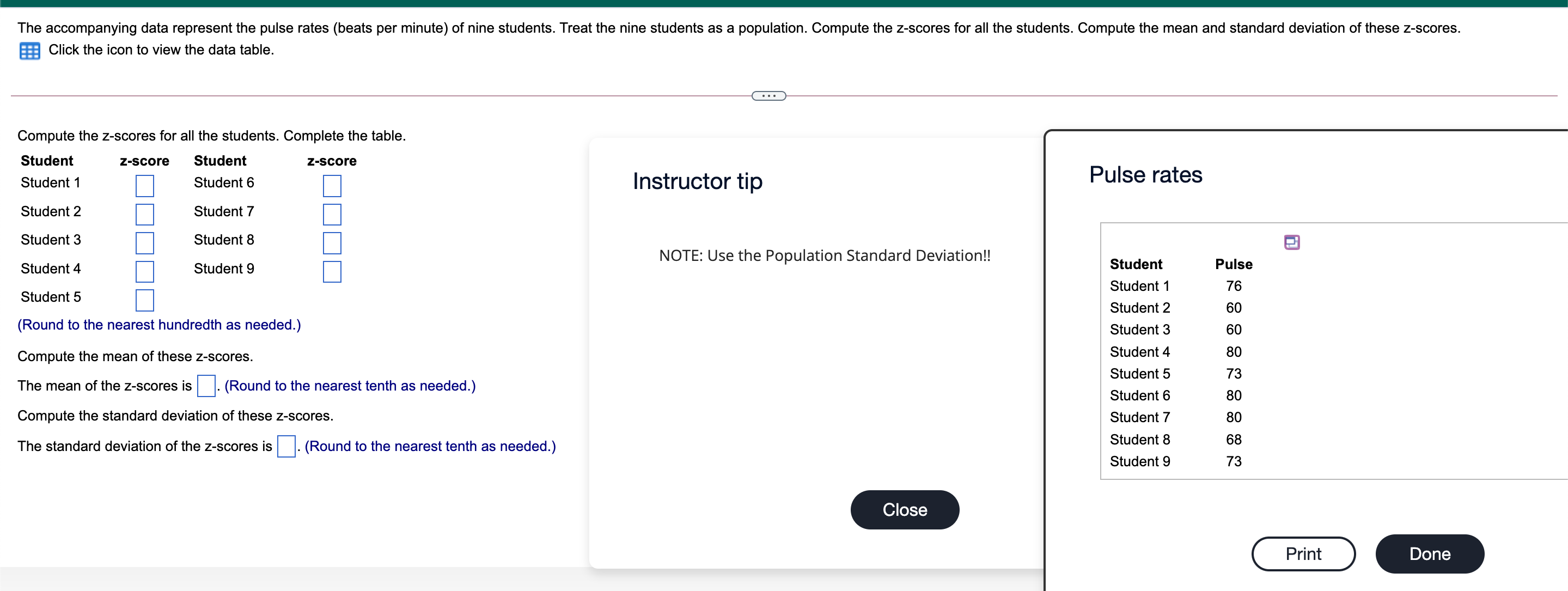Click Student 1's z-score answer box
1568x591 pixels.
[144, 186]
